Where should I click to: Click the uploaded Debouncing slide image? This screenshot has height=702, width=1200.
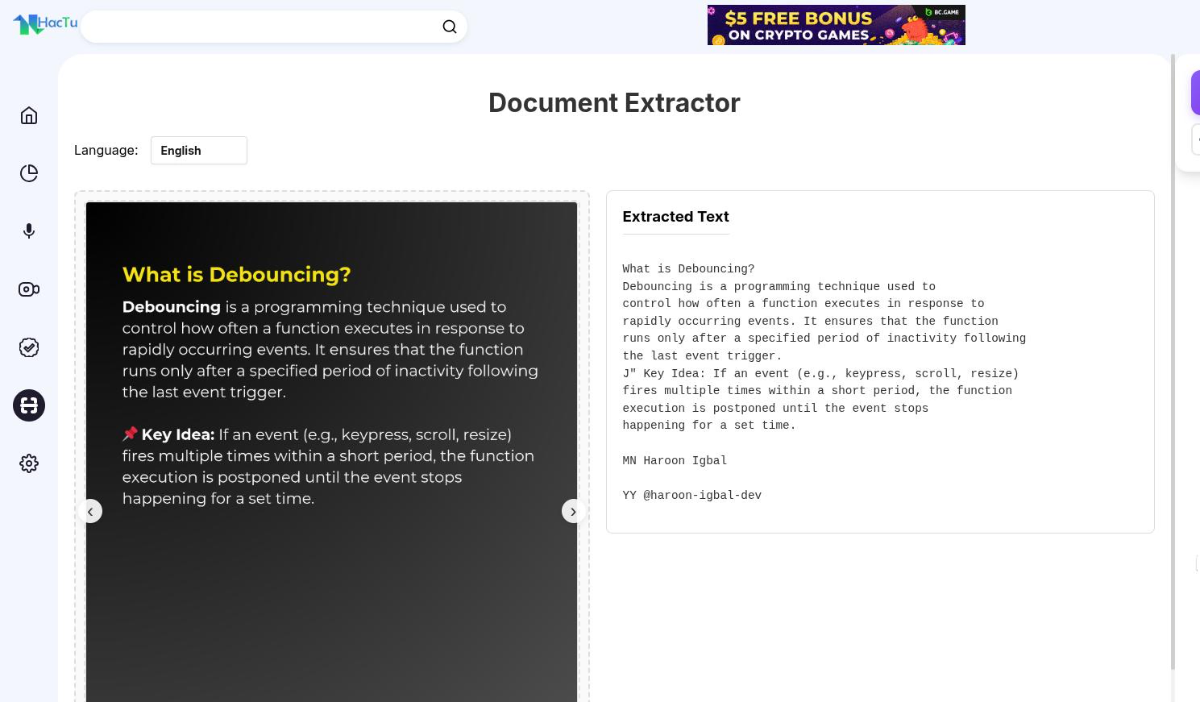click(x=331, y=452)
